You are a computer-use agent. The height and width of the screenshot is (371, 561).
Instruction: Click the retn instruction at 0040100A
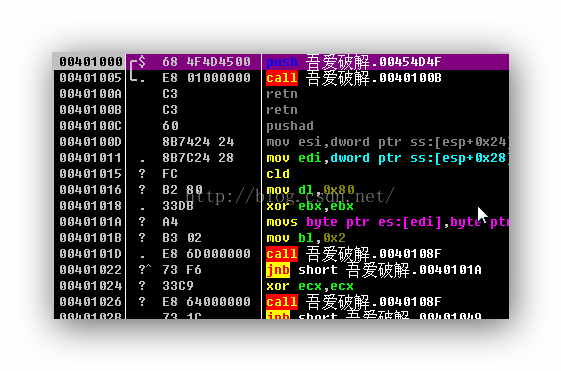coord(282,94)
